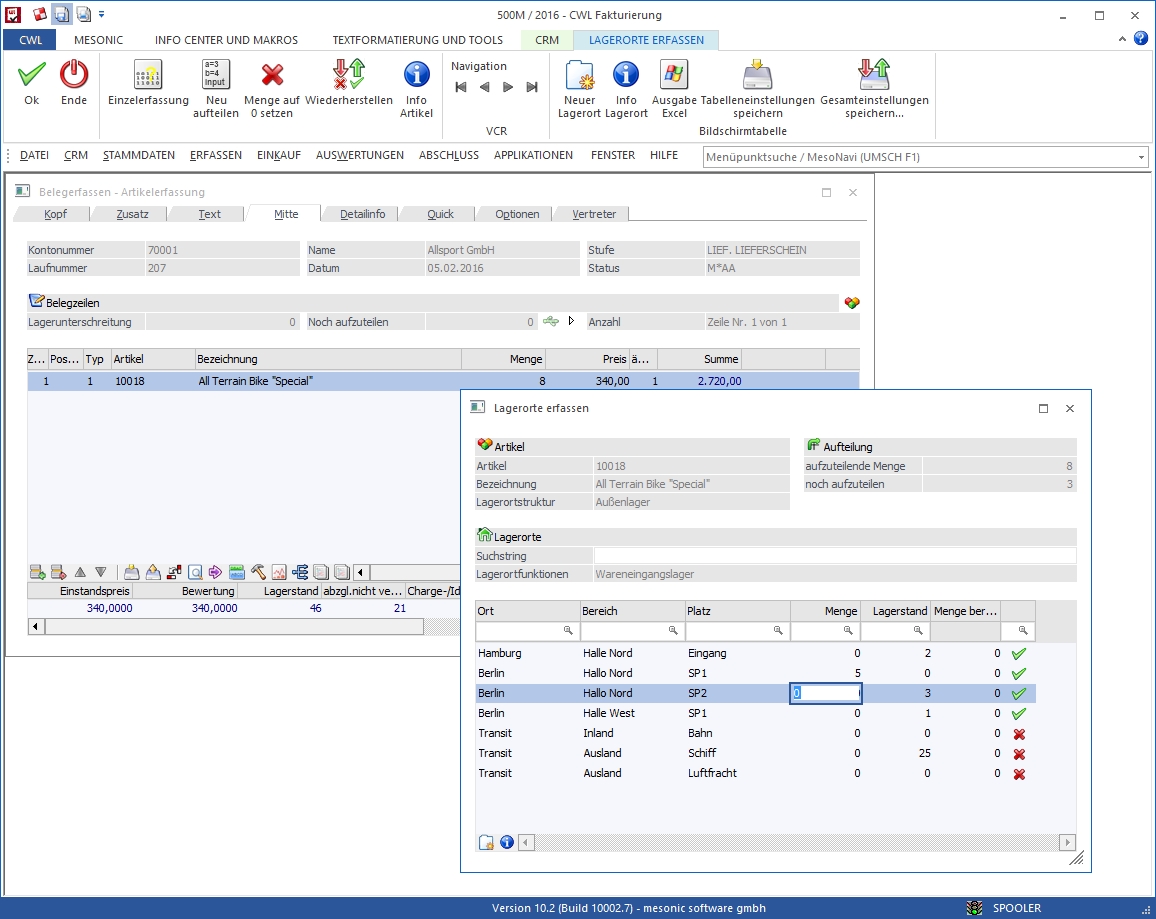Click the green check for Berlin SP1 row
Viewport: 1156px width, 919px height.
point(1017,673)
